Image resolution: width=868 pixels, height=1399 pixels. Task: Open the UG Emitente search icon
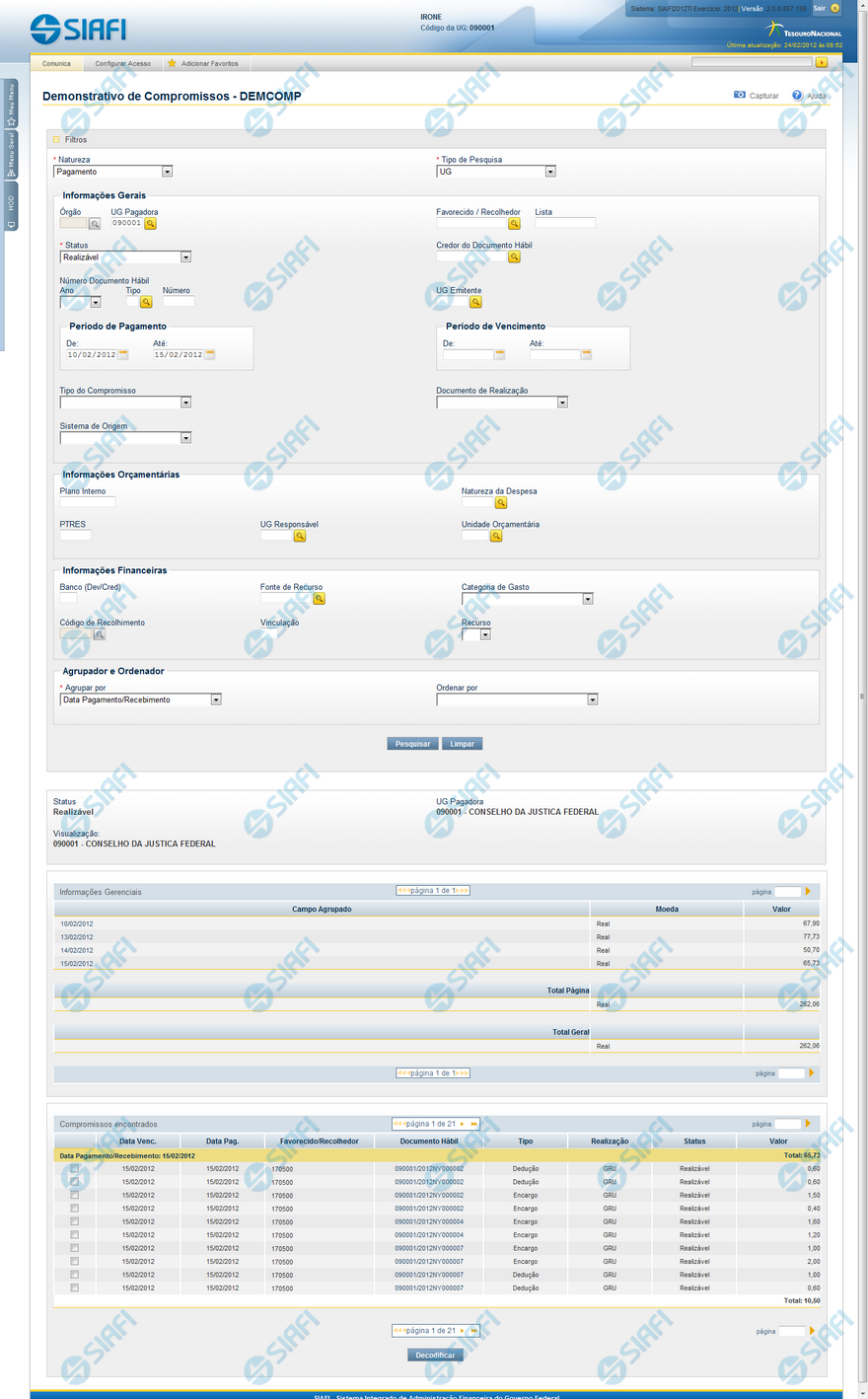(475, 303)
